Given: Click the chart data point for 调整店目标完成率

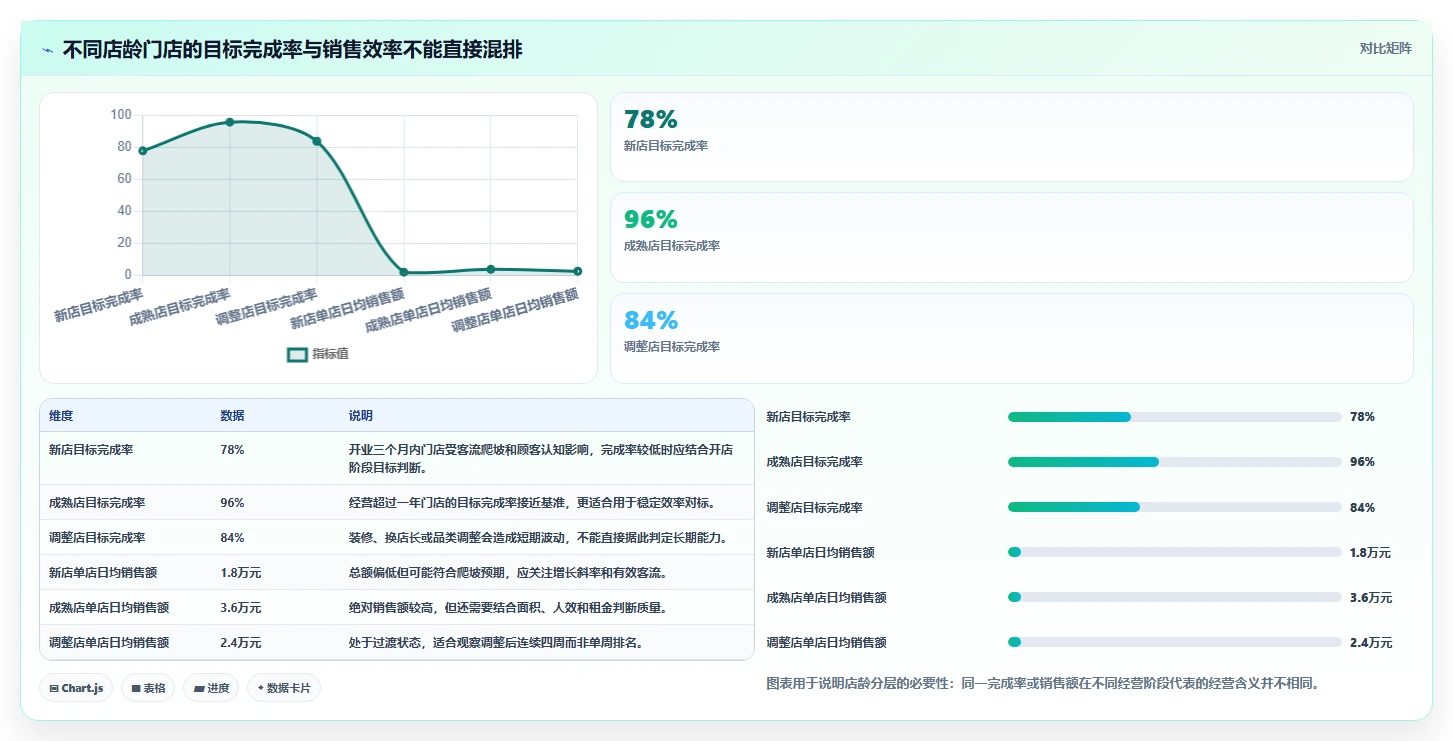Looking at the screenshot, I should [317, 141].
